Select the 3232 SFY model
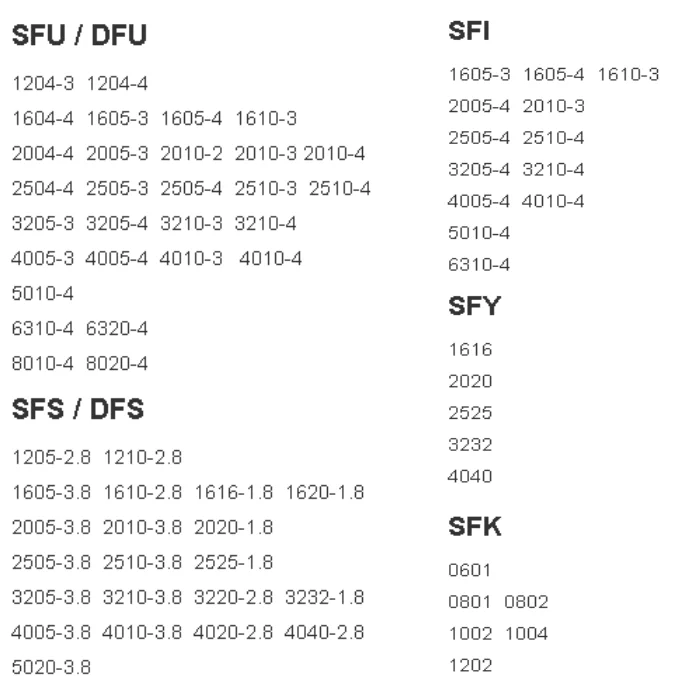This screenshot has height=689, width=674. (x=470, y=445)
